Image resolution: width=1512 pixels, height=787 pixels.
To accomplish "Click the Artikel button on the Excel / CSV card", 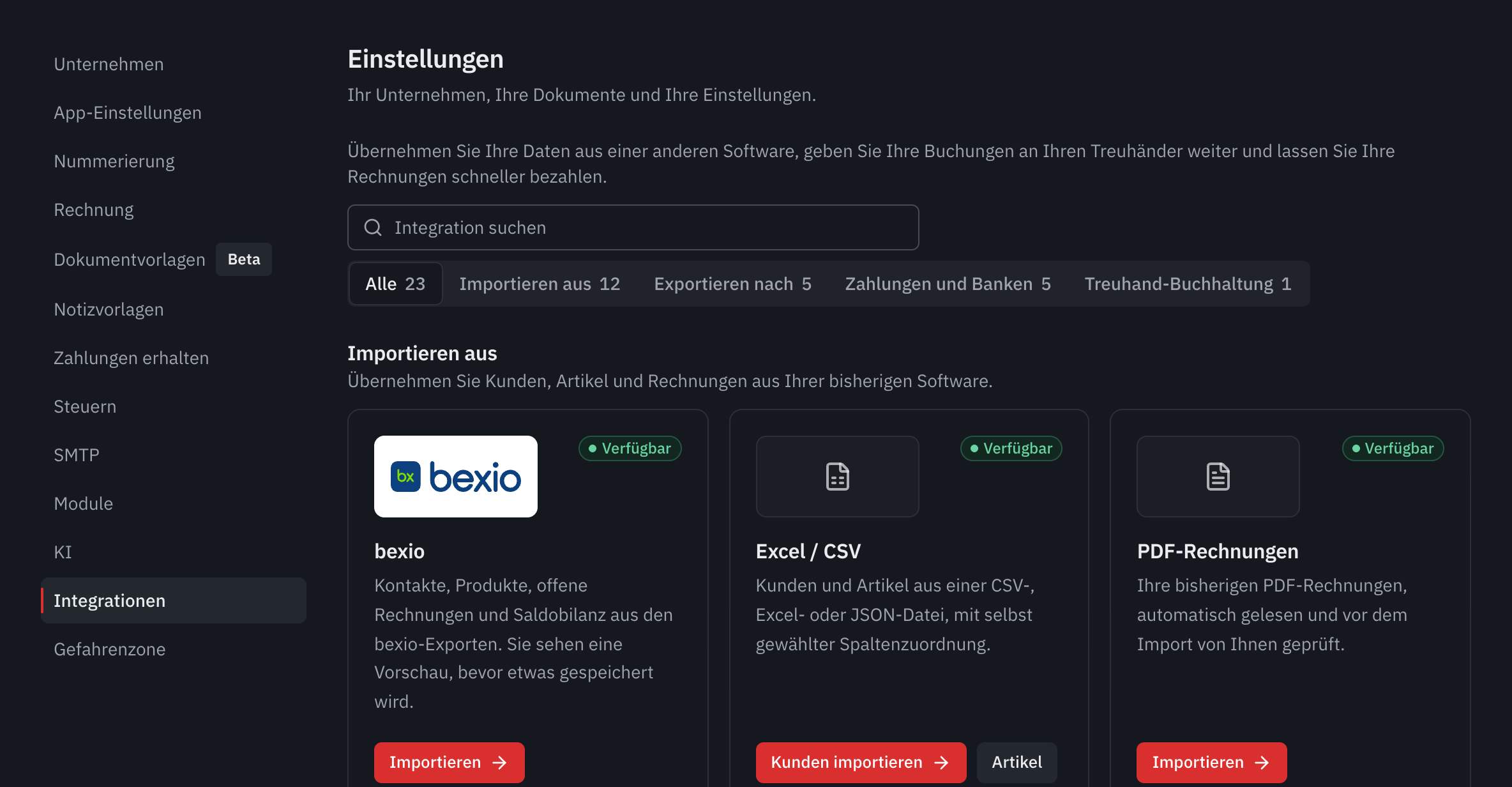I will click(x=1017, y=762).
